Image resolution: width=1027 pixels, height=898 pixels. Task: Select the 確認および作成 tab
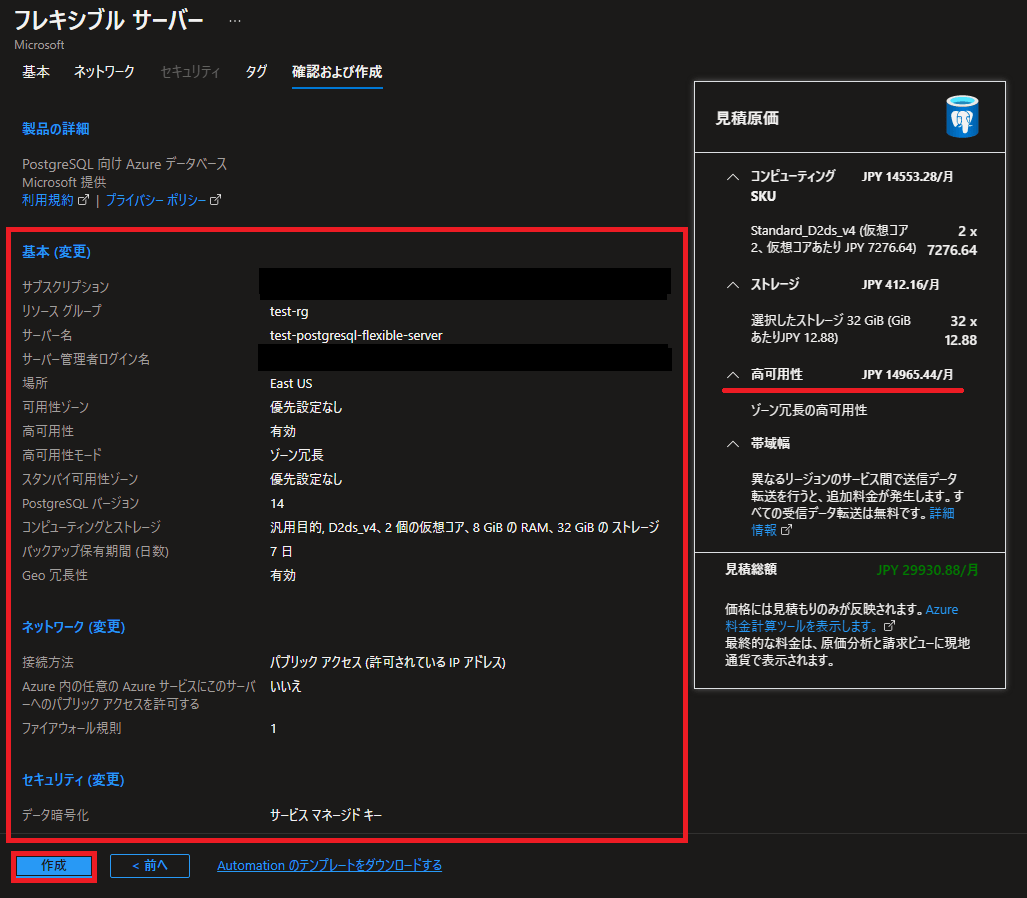pos(337,72)
